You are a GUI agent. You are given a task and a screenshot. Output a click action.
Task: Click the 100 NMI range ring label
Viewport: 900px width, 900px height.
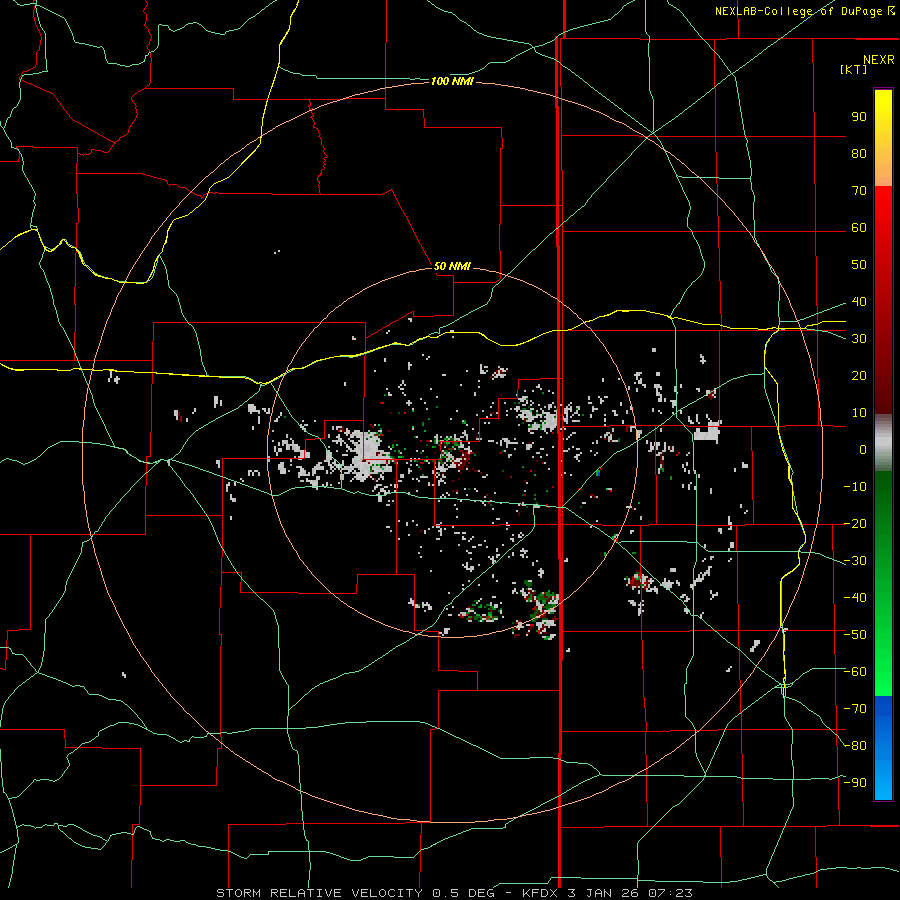(452, 82)
